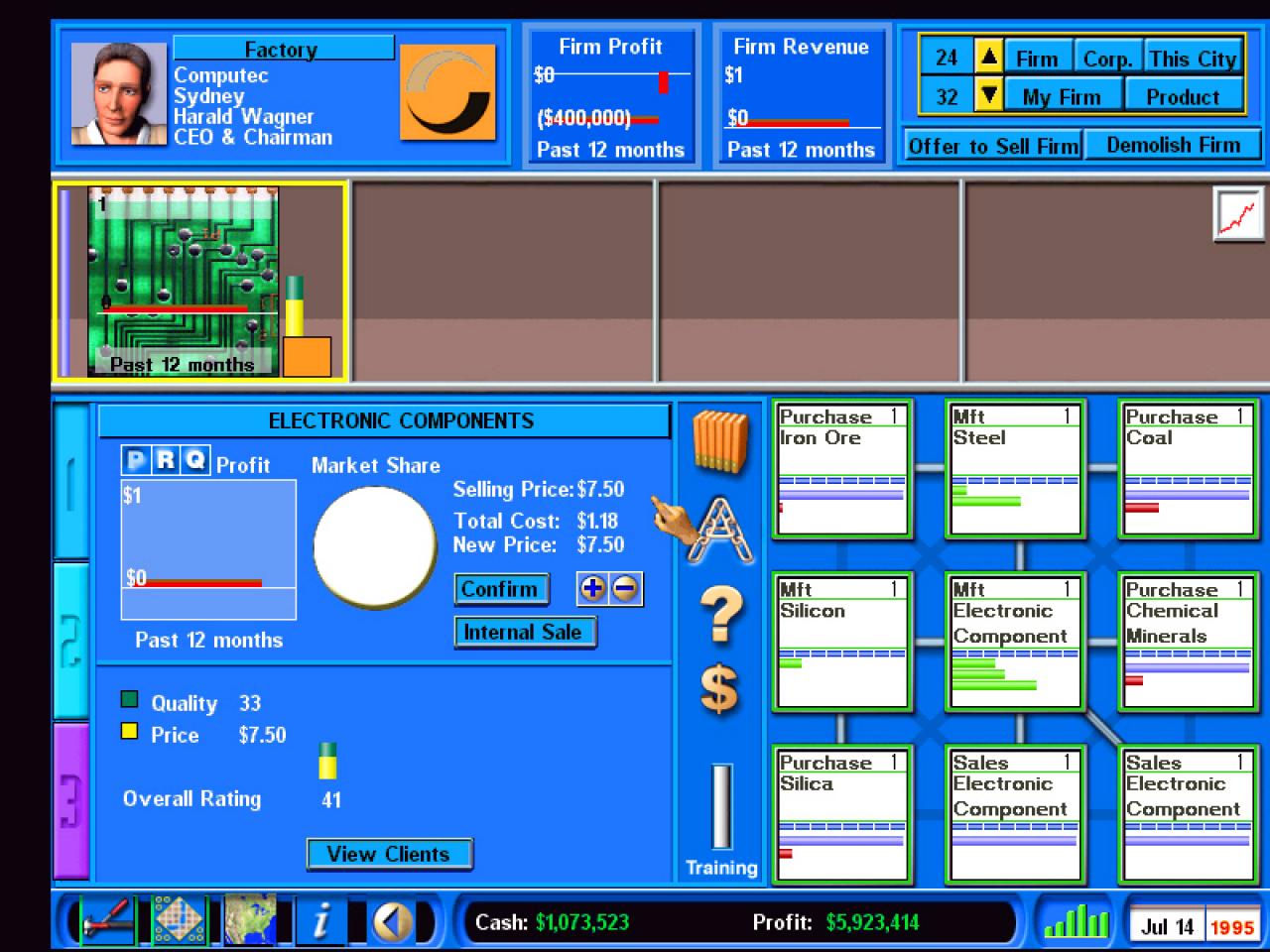Click the Quality green legend square
This screenshot has width=1270, height=952.
coord(129,700)
